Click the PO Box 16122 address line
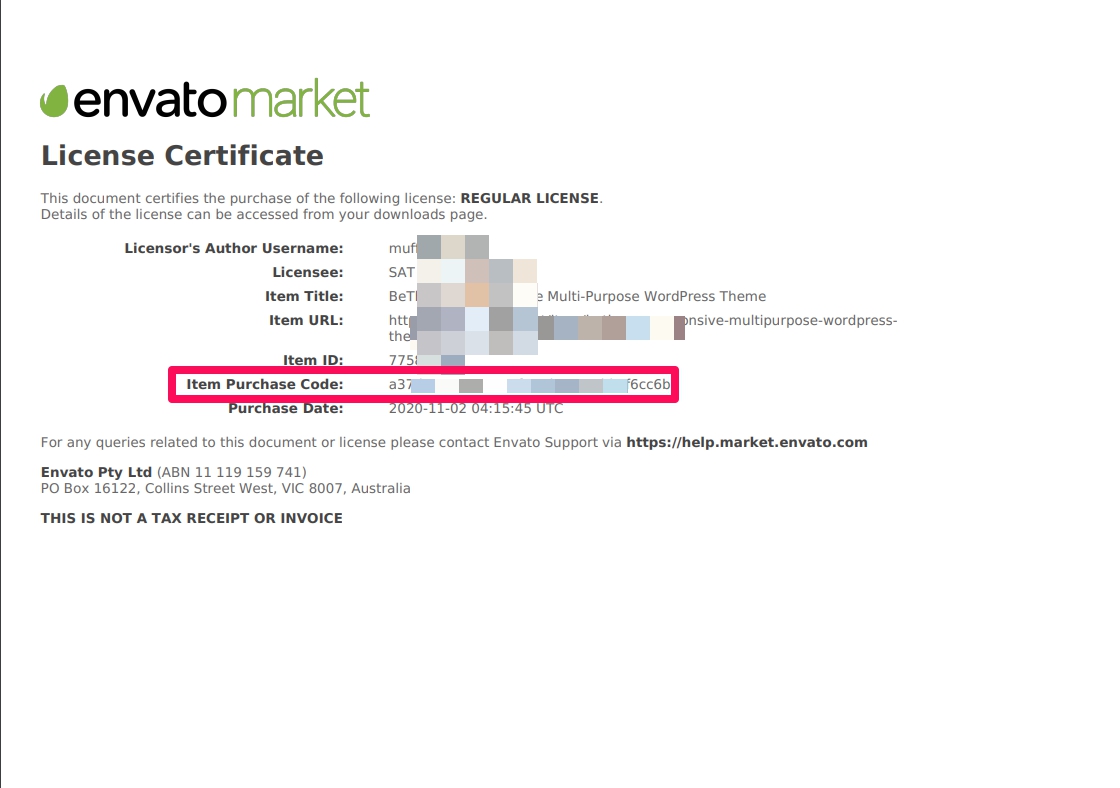This screenshot has height=788, width=1120. tap(226, 489)
